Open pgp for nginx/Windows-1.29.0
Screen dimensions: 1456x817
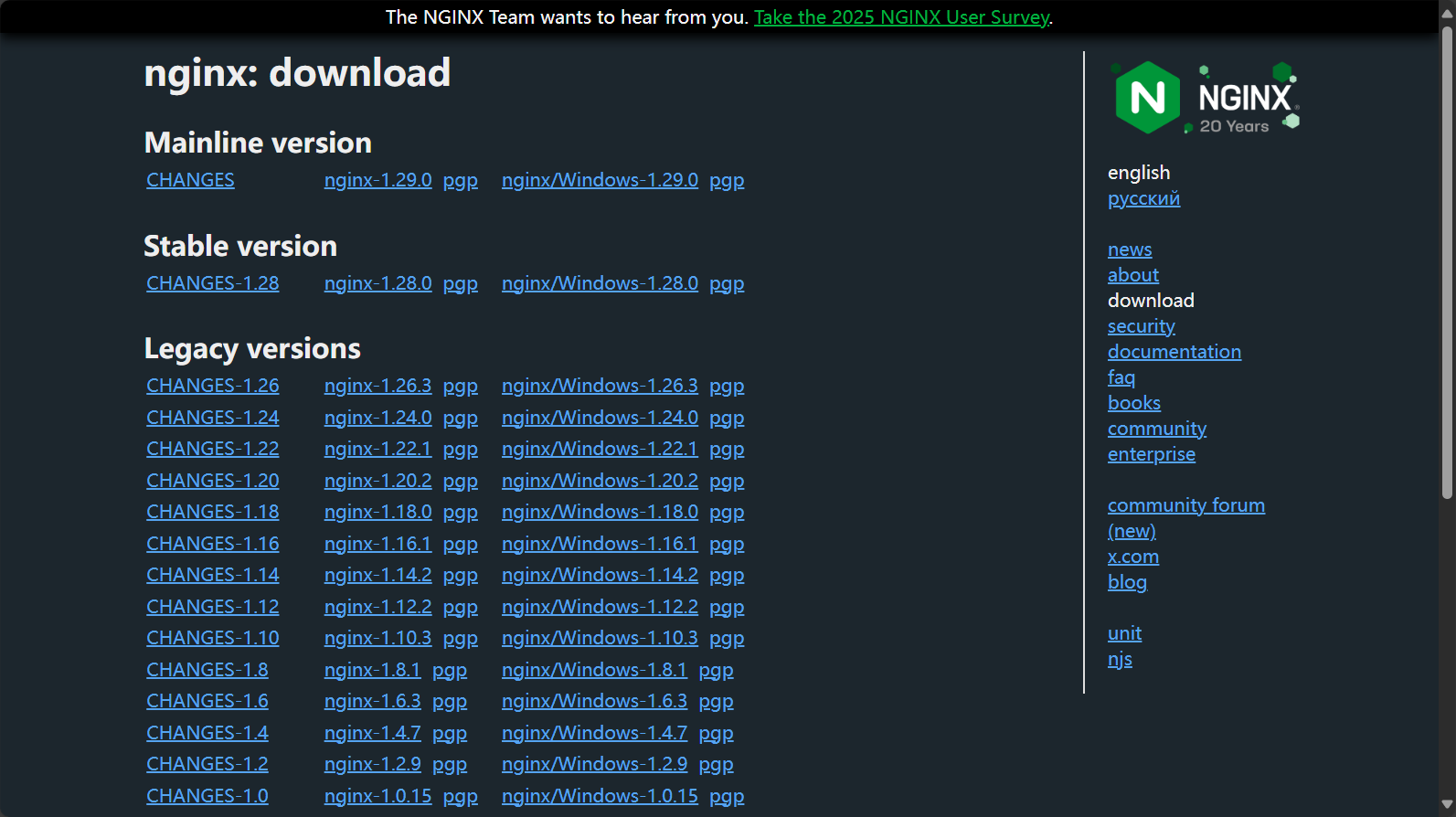pyautogui.click(x=727, y=180)
